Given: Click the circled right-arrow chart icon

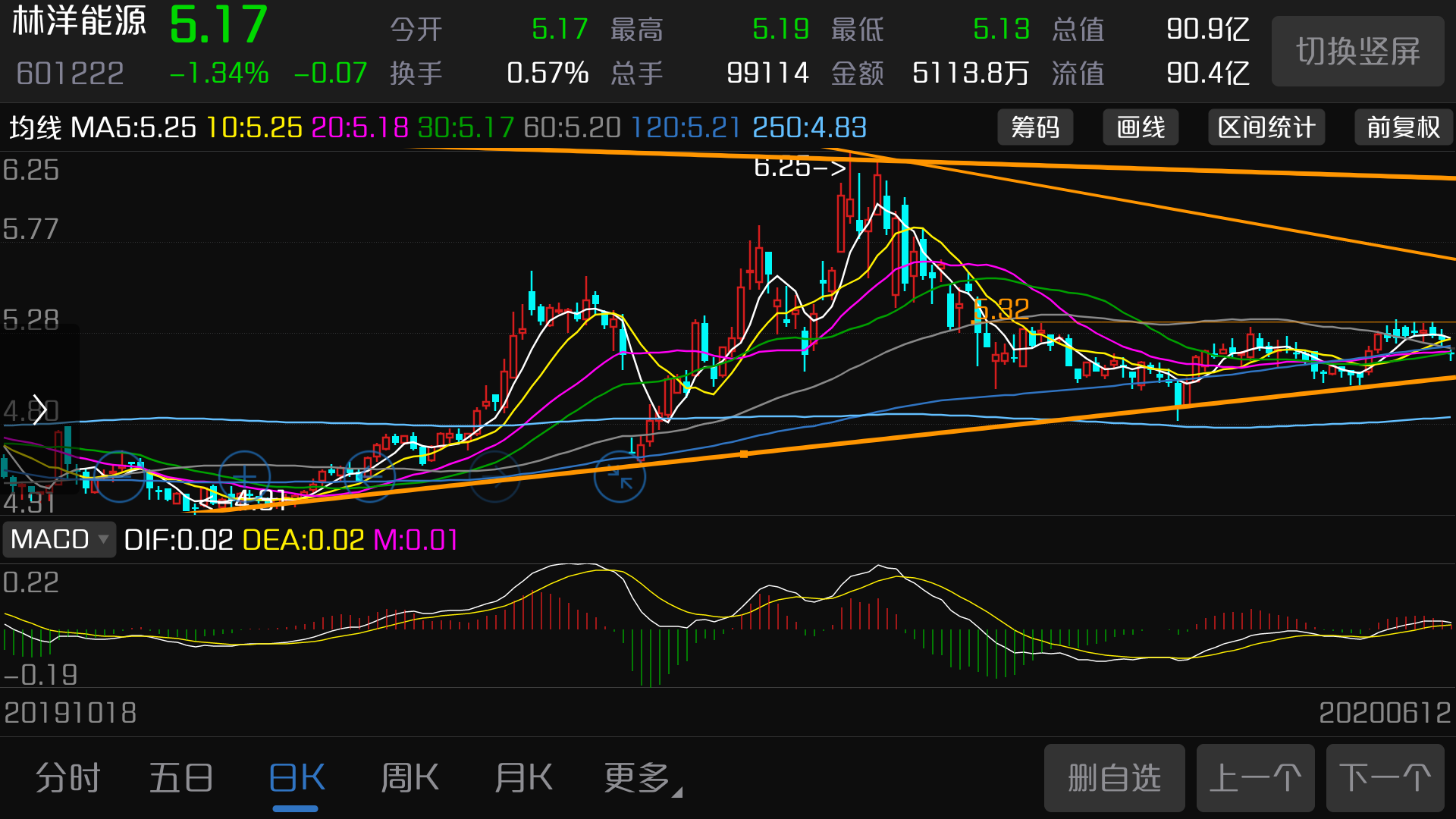Looking at the screenshot, I should coord(494,476).
